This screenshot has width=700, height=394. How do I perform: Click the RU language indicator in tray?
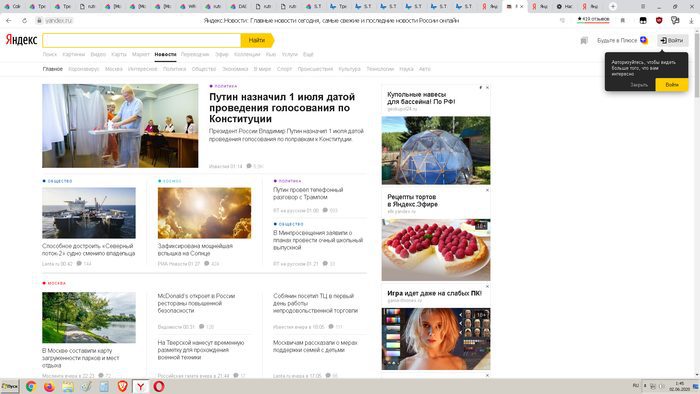tap(636, 385)
